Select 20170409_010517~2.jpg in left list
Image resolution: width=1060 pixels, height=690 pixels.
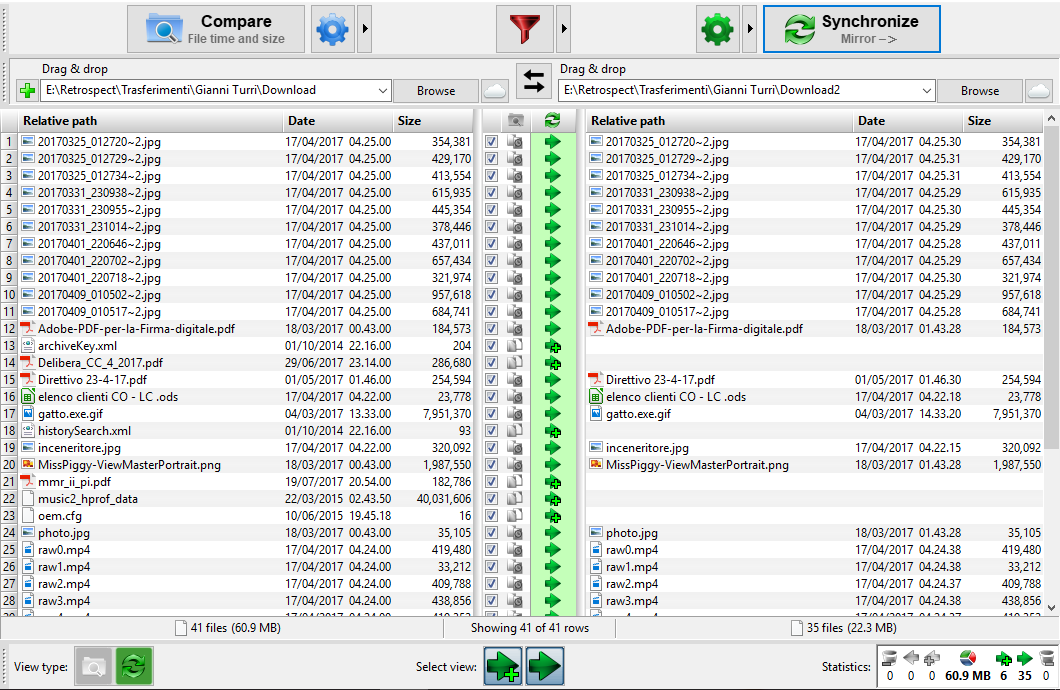click(x=99, y=312)
